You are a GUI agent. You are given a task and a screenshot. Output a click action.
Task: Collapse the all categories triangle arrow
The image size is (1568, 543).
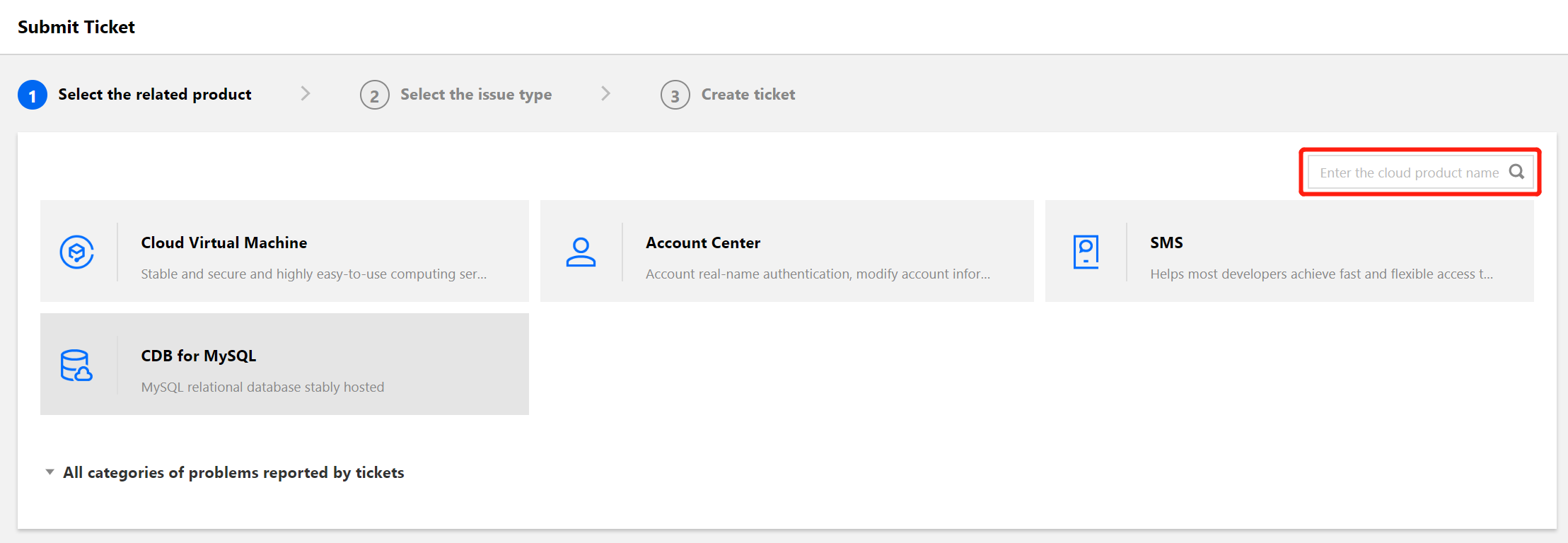(x=50, y=472)
